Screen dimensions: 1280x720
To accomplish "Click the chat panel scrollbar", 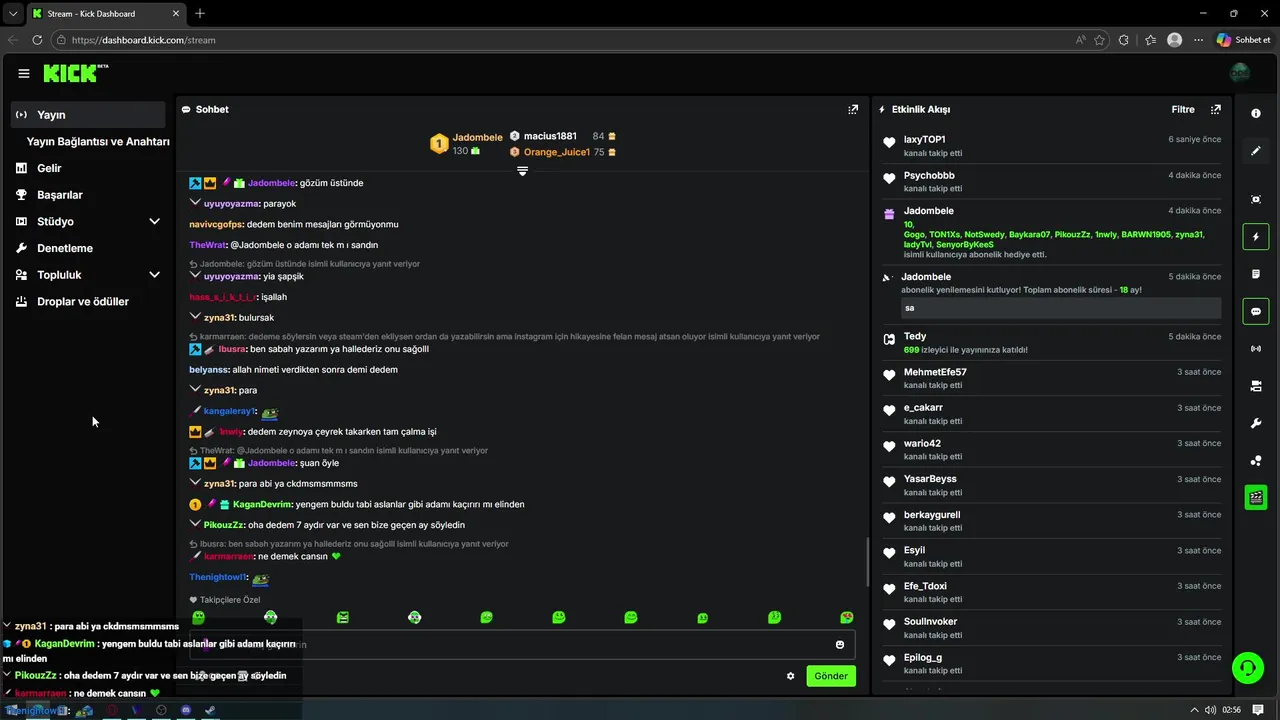I will 867,562.
